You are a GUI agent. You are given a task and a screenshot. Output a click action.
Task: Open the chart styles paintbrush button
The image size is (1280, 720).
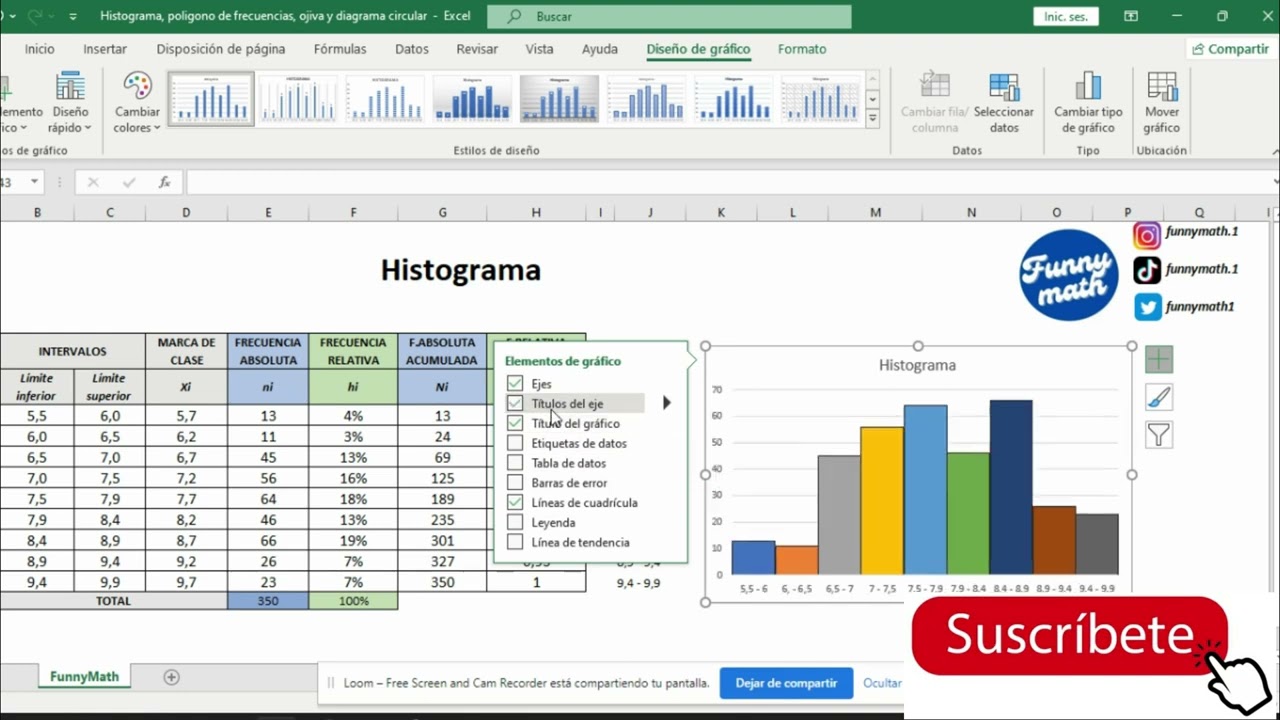pyautogui.click(x=1159, y=397)
